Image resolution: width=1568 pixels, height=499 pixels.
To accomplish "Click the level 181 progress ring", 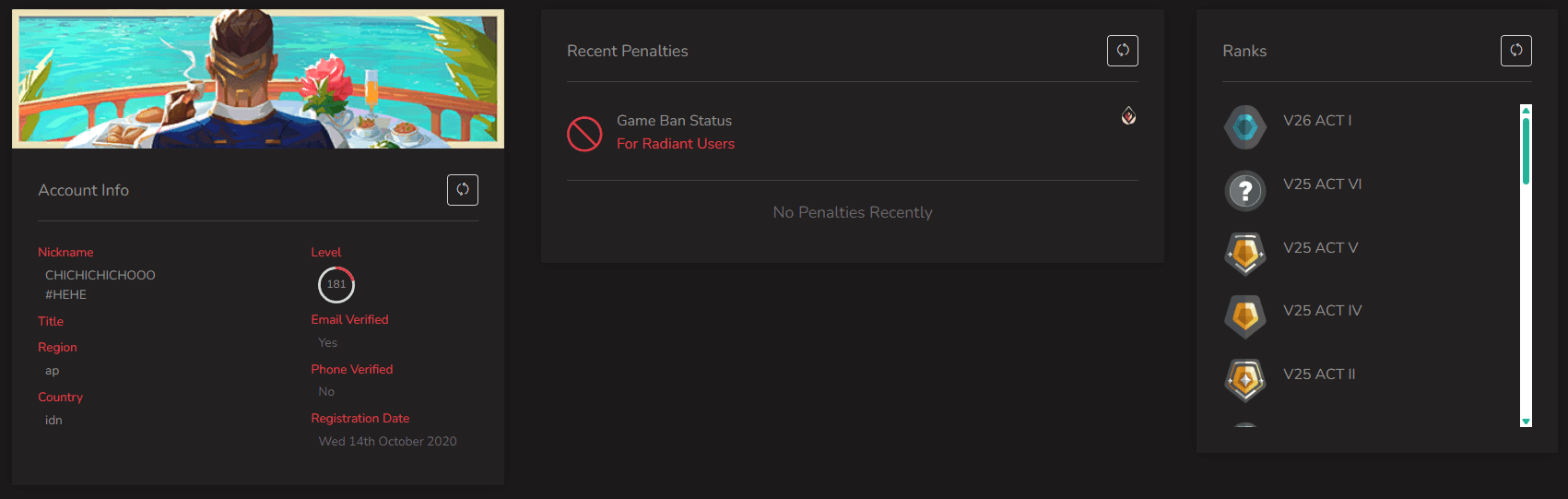I will (336, 285).
